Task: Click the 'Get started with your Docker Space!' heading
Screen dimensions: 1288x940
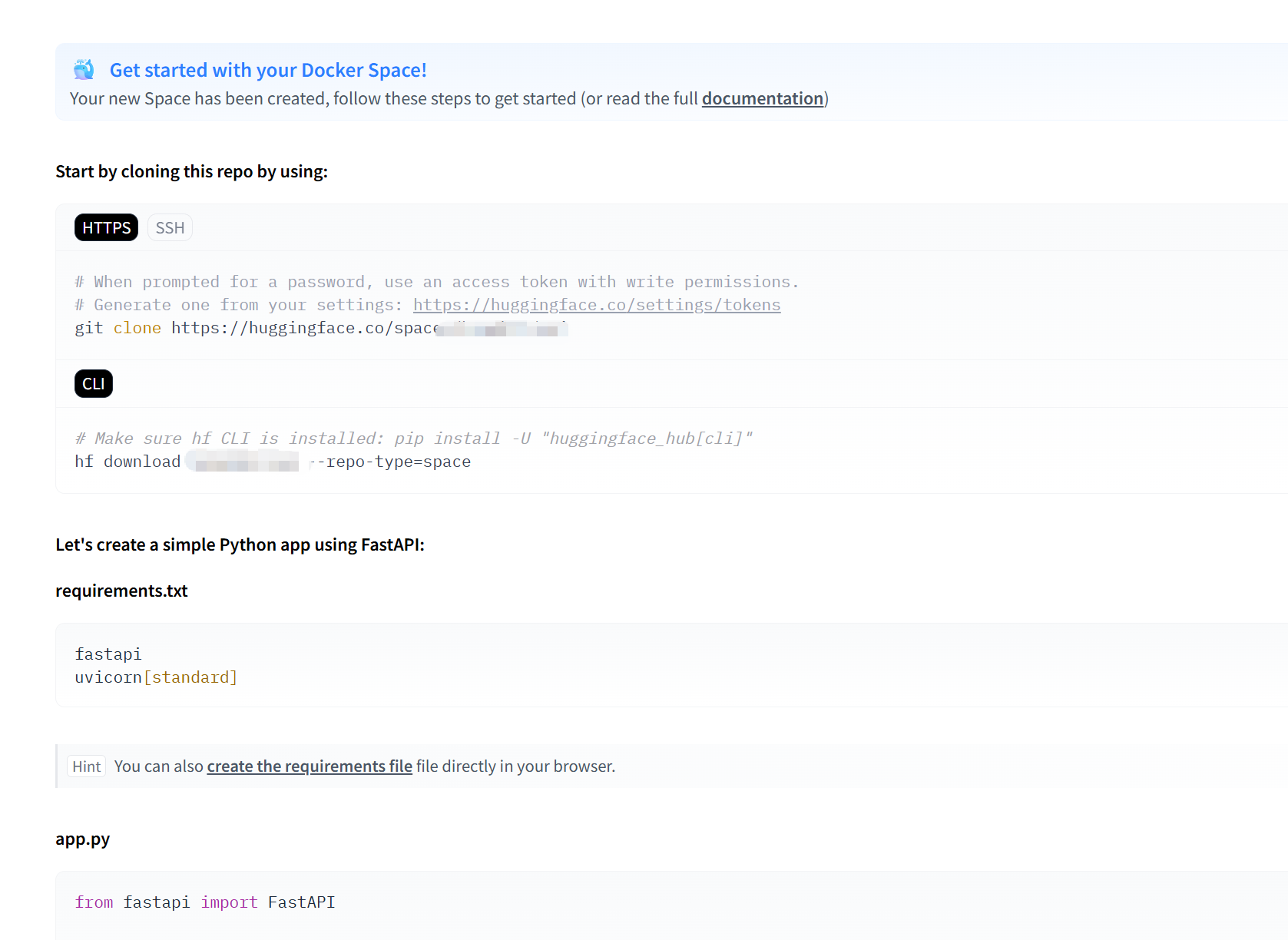Action: [267, 70]
